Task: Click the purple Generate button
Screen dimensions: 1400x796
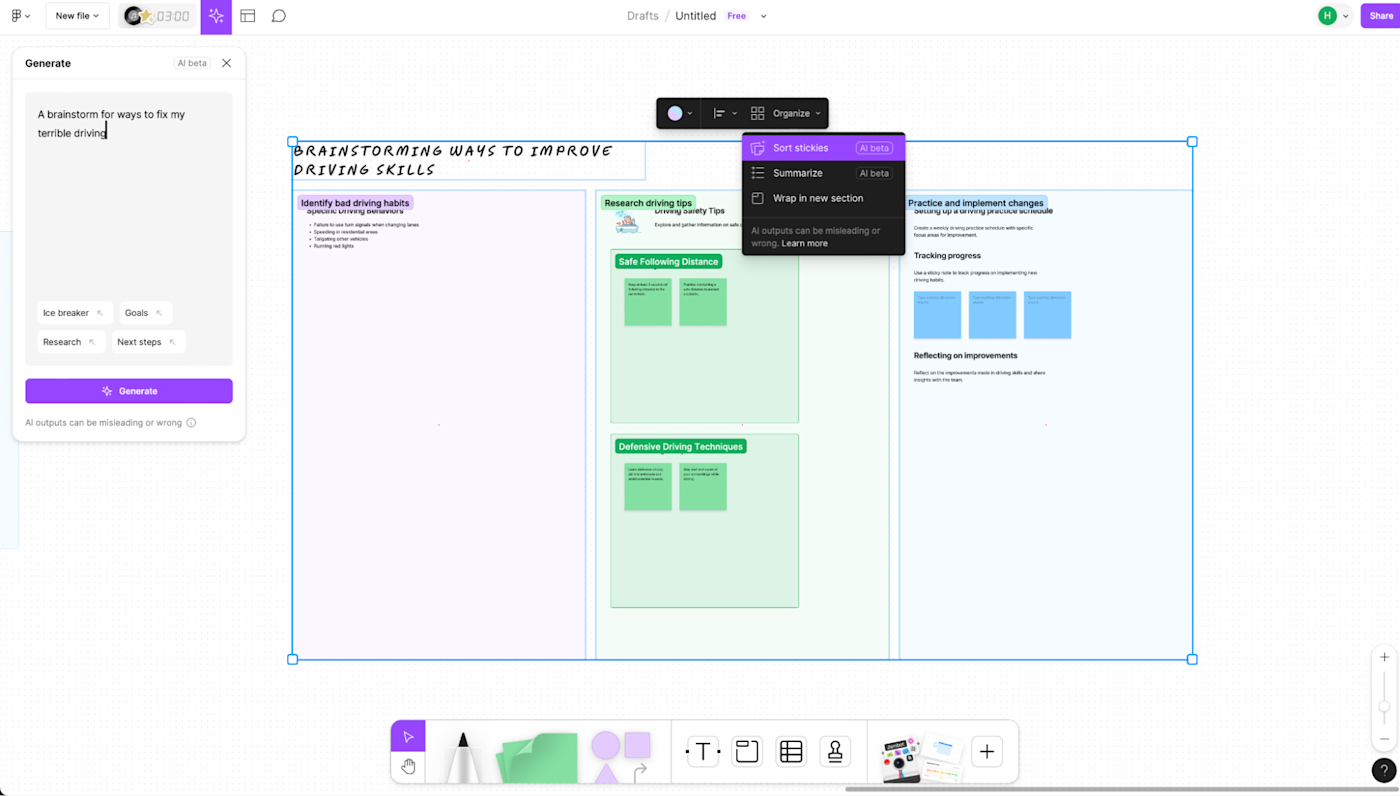Action: [129, 391]
